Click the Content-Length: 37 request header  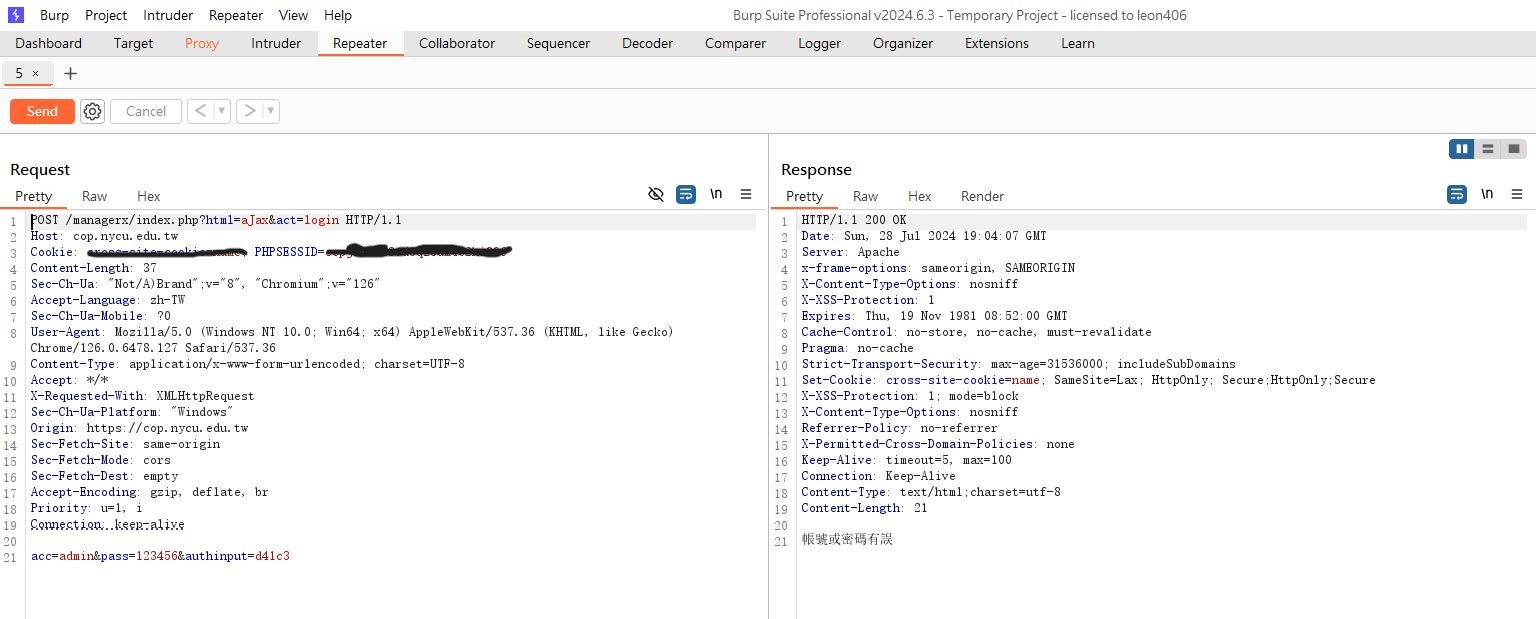[x=93, y=268]
